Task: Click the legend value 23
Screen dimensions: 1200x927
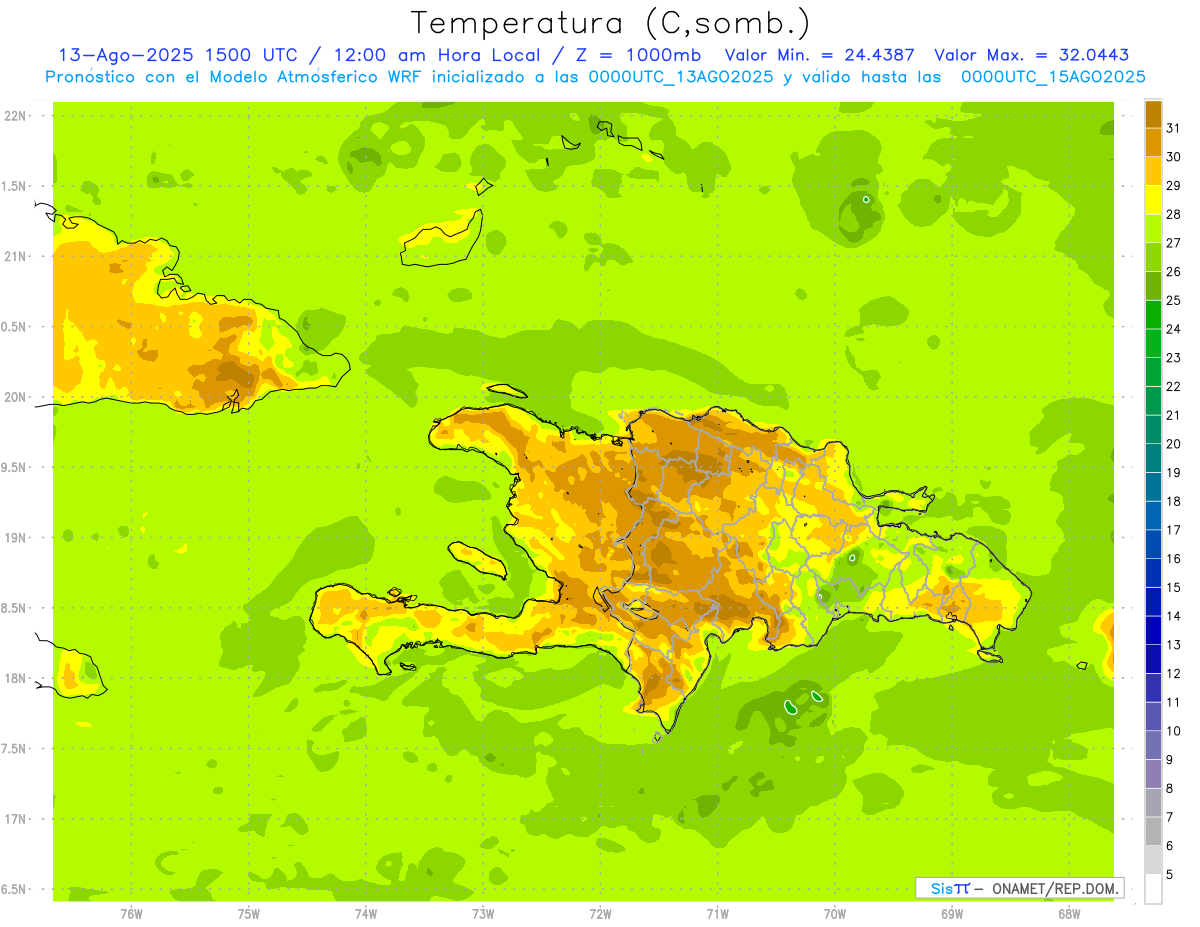Action: pos(1174,358)
